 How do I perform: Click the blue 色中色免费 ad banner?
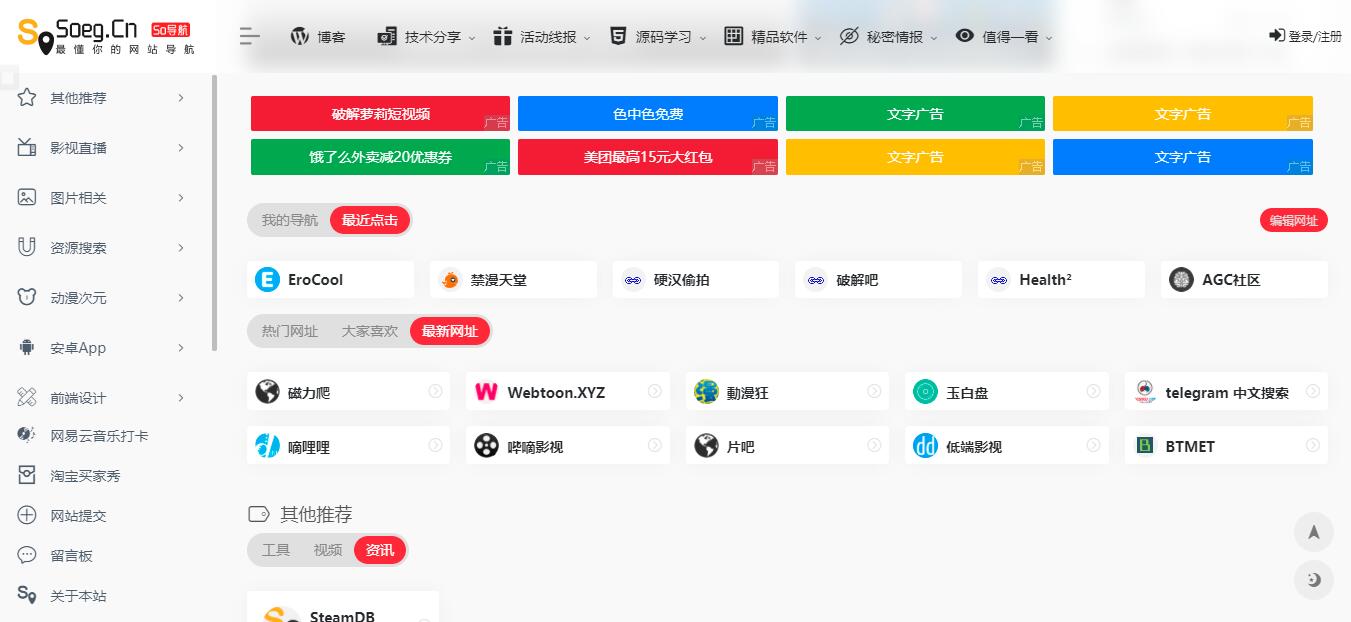[648, 114]
